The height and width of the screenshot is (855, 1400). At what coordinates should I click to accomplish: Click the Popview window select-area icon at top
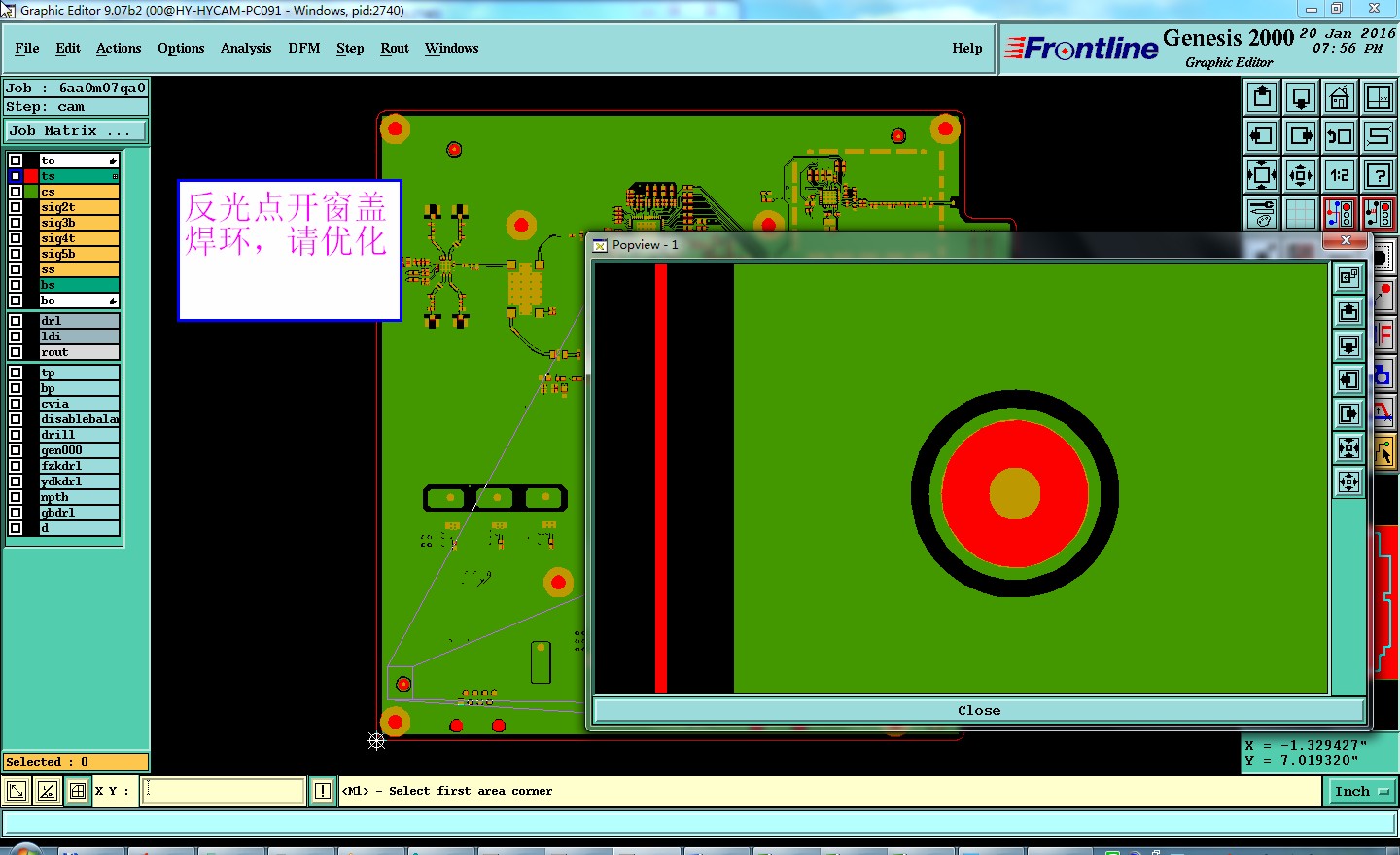(1348, 278)
